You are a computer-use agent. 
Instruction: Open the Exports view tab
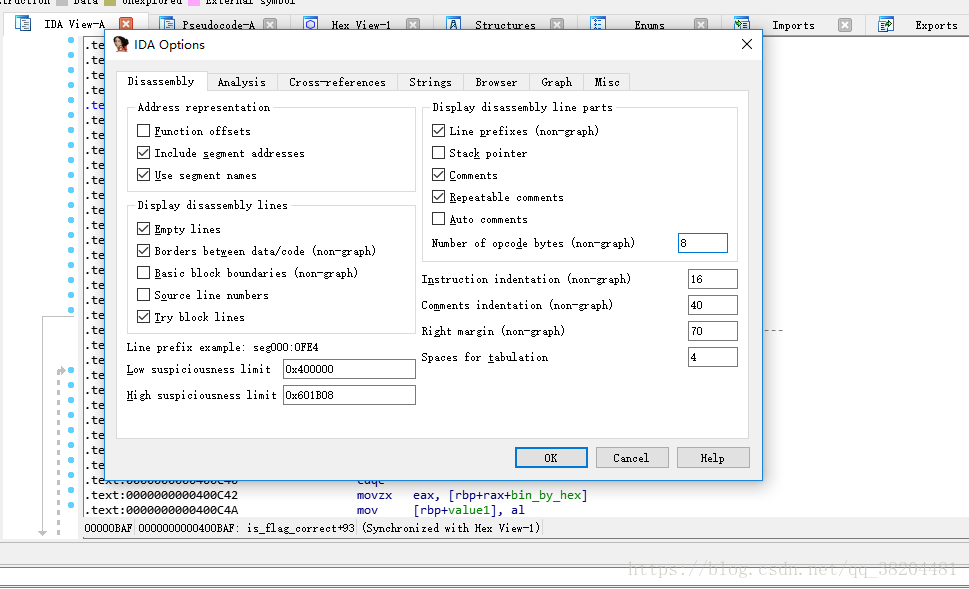click(936, 25)
